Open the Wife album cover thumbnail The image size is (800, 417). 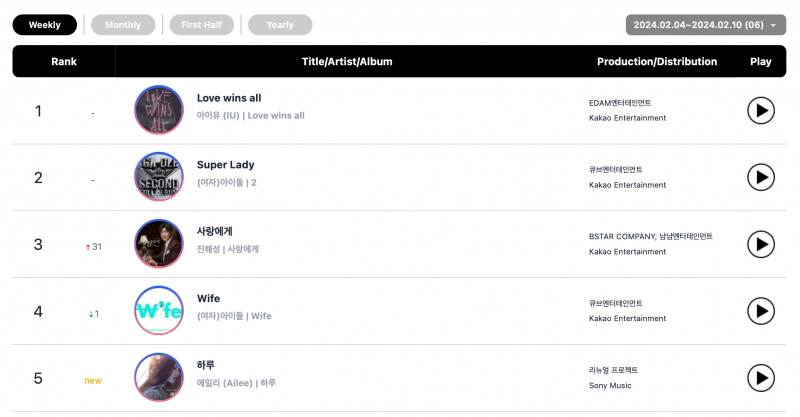coord(159,310)
